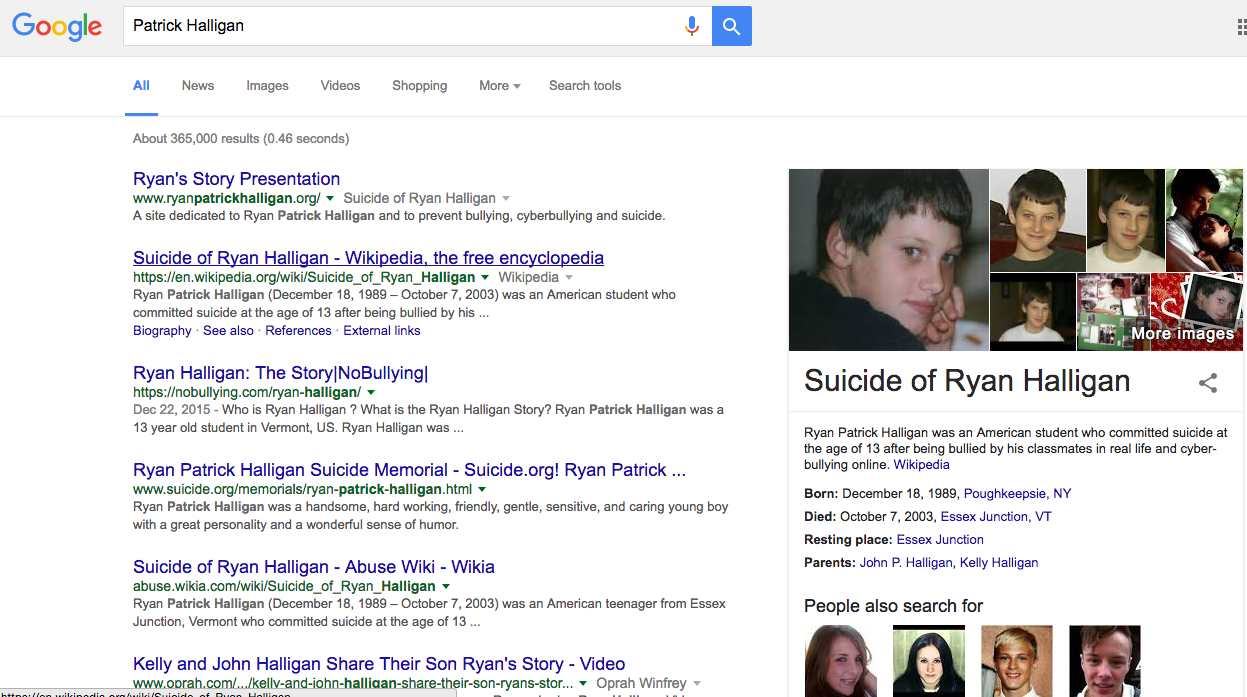Click the Kelly Halligan parent link
Viewport: 1247px width, 697px height.
pyautogui.click(x=998, y=562)
